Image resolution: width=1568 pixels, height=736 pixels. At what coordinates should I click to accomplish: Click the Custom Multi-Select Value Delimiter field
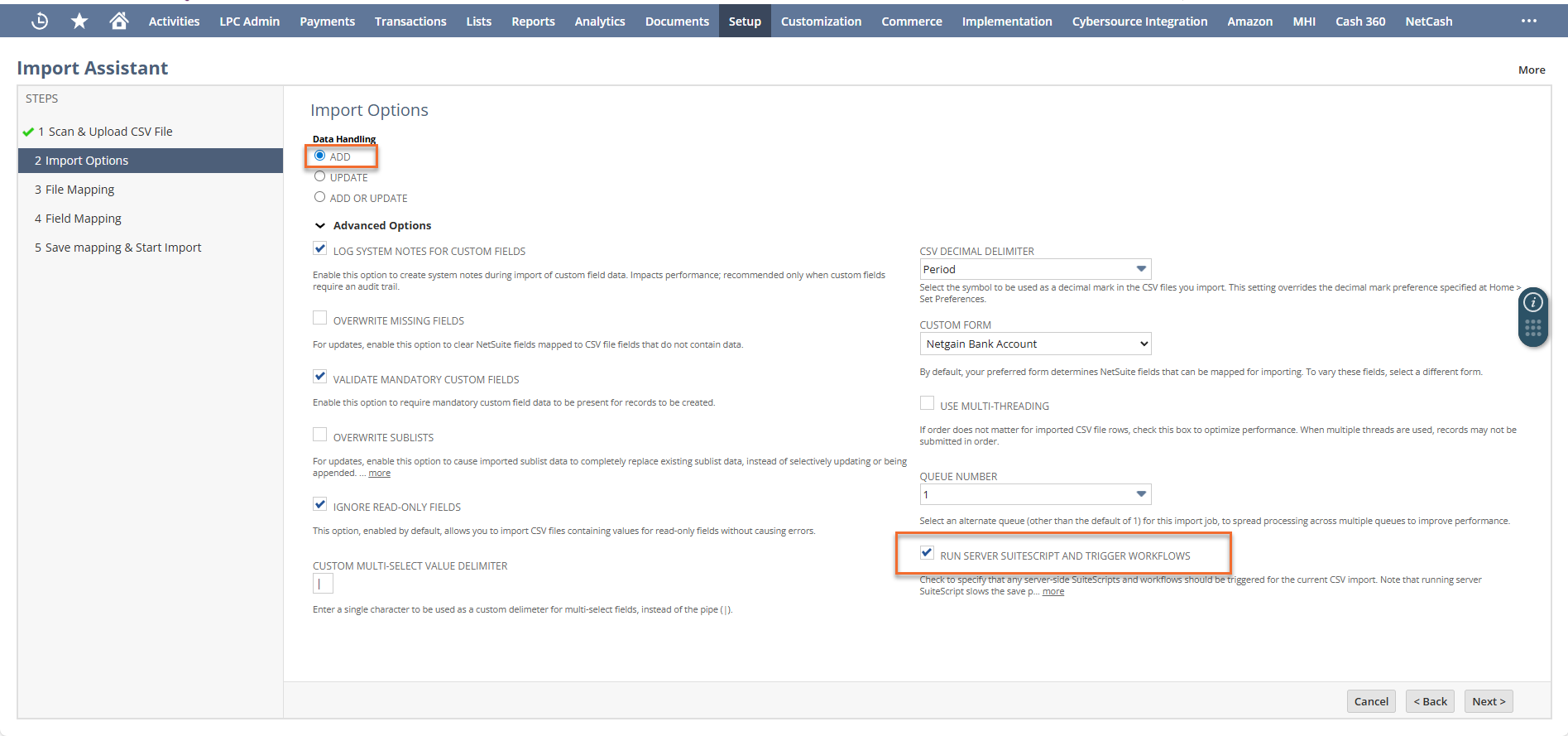323,584
